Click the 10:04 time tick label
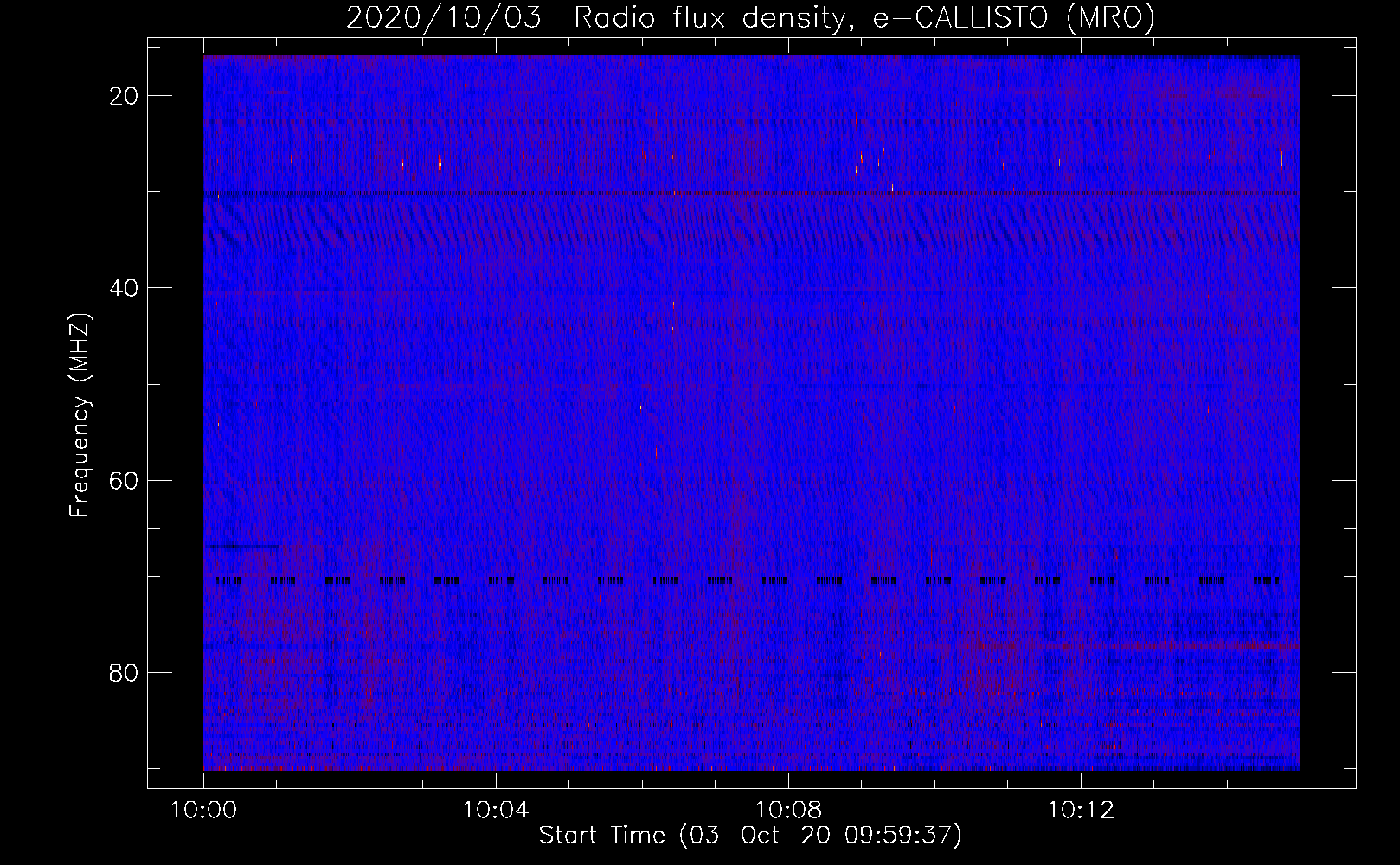Screen dimensions: 1400x865 tap(496, 811)
